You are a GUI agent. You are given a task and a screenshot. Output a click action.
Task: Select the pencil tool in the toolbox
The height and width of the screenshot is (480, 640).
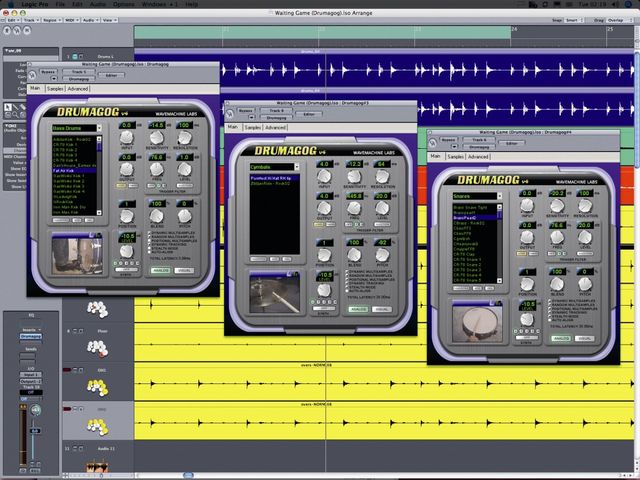point(16,107)
